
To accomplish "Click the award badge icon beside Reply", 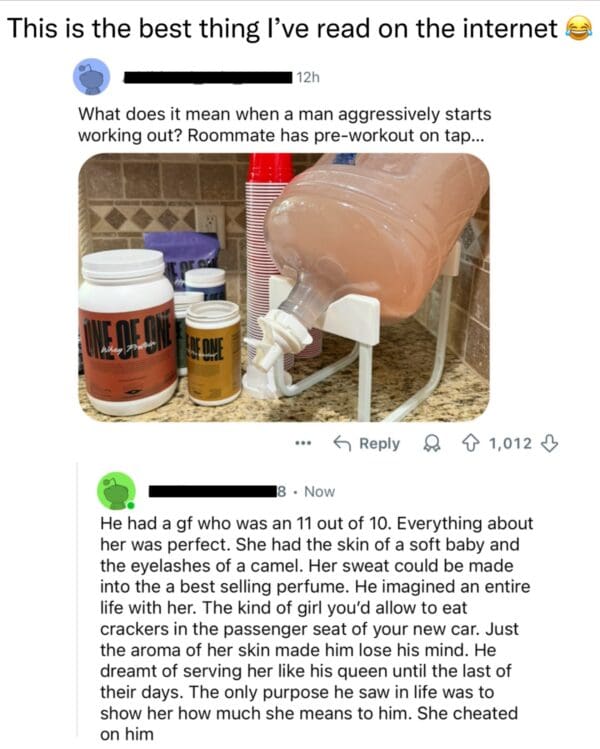I will coord(432,444).
